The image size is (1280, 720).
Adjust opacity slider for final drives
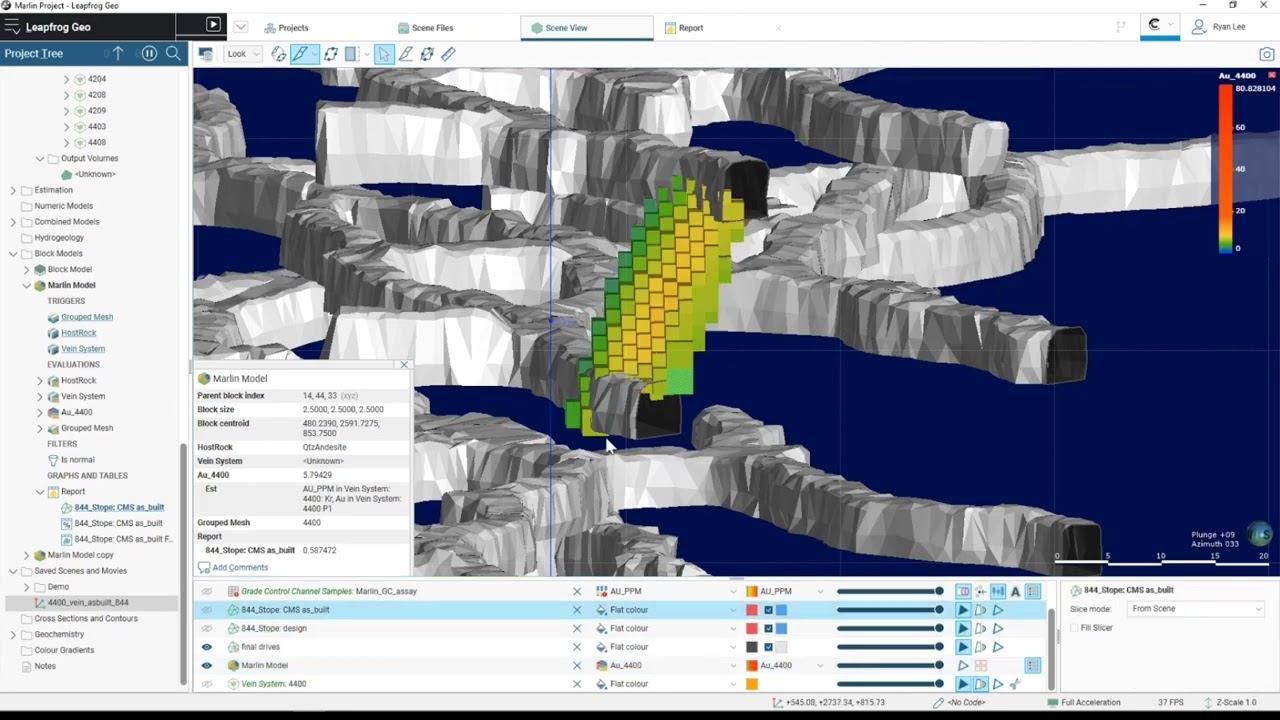click(890, 647)
